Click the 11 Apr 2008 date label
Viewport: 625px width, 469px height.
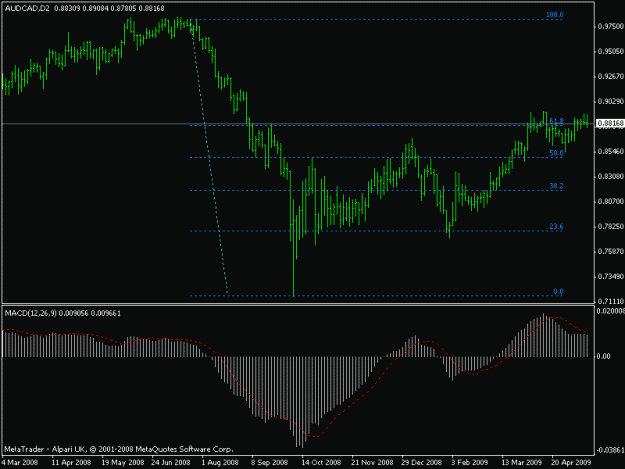[x=71, y=463]
